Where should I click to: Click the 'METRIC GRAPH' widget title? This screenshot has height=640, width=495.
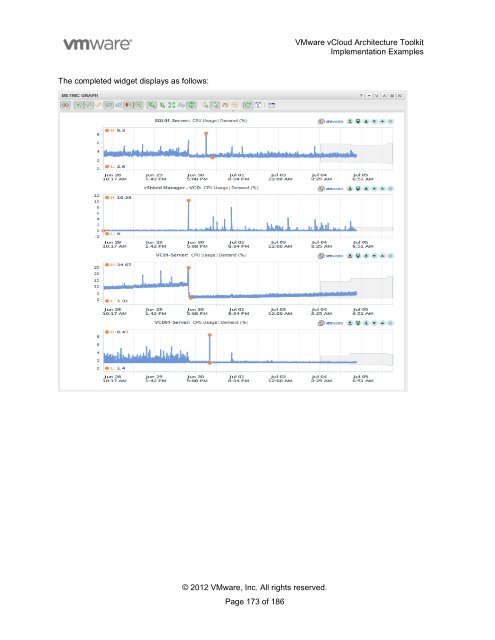tap(80, 96)
